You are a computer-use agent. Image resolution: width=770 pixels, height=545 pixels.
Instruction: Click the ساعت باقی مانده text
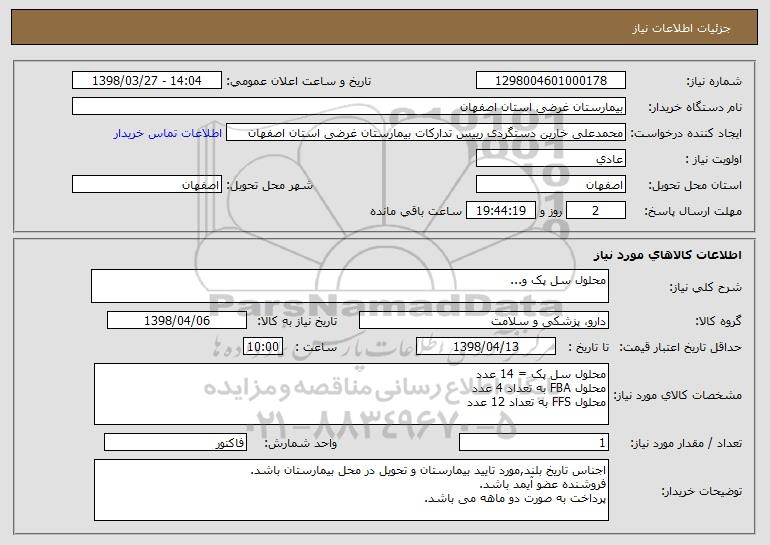(x=415, y=211)
